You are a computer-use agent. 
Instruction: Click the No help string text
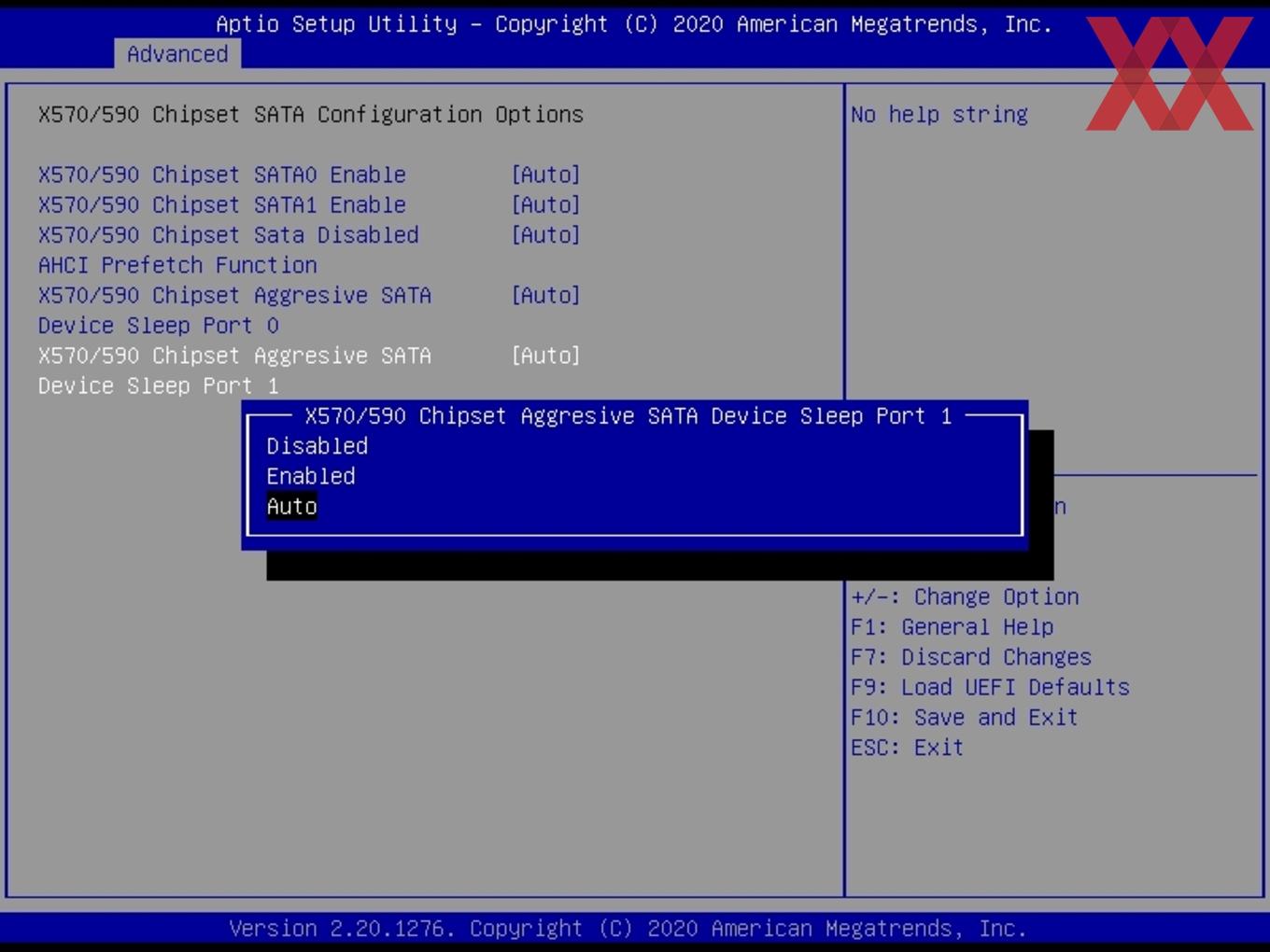pos(939,114)
